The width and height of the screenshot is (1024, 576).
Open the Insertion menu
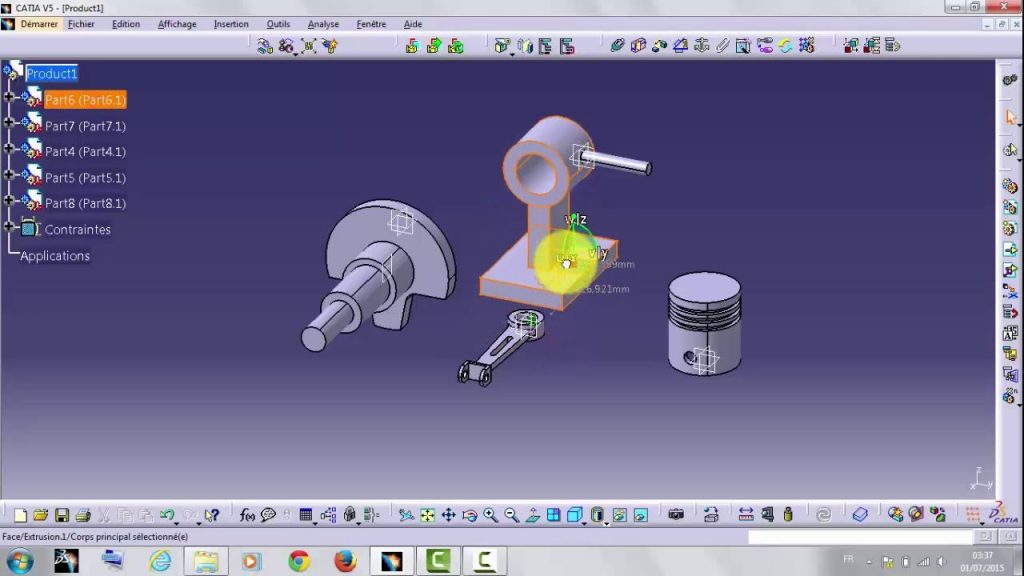pos(231,24)
